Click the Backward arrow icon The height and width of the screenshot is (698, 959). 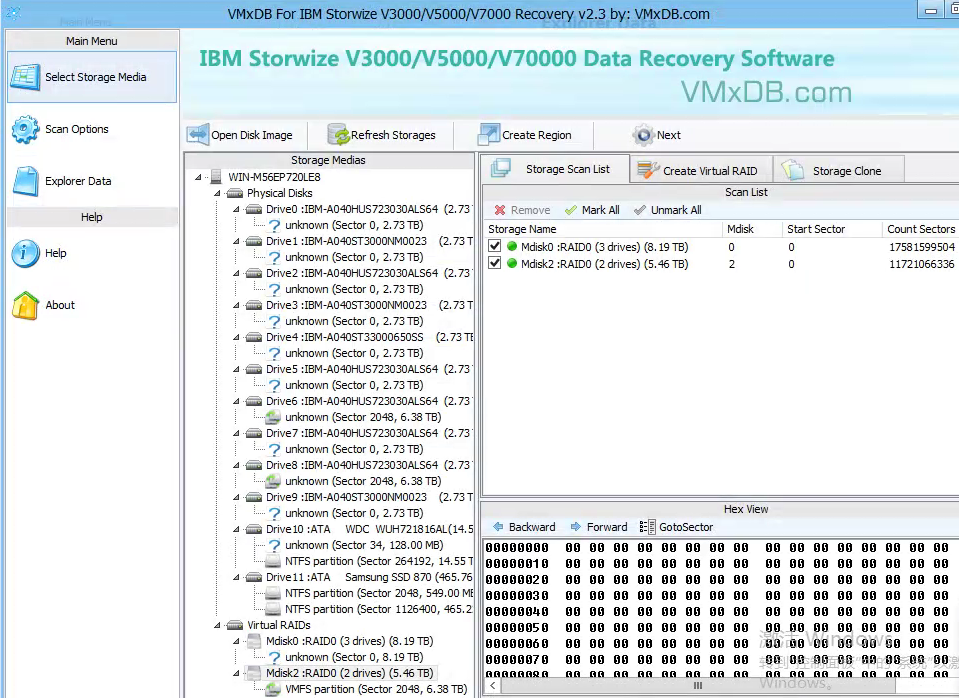(x=498, y=527)
